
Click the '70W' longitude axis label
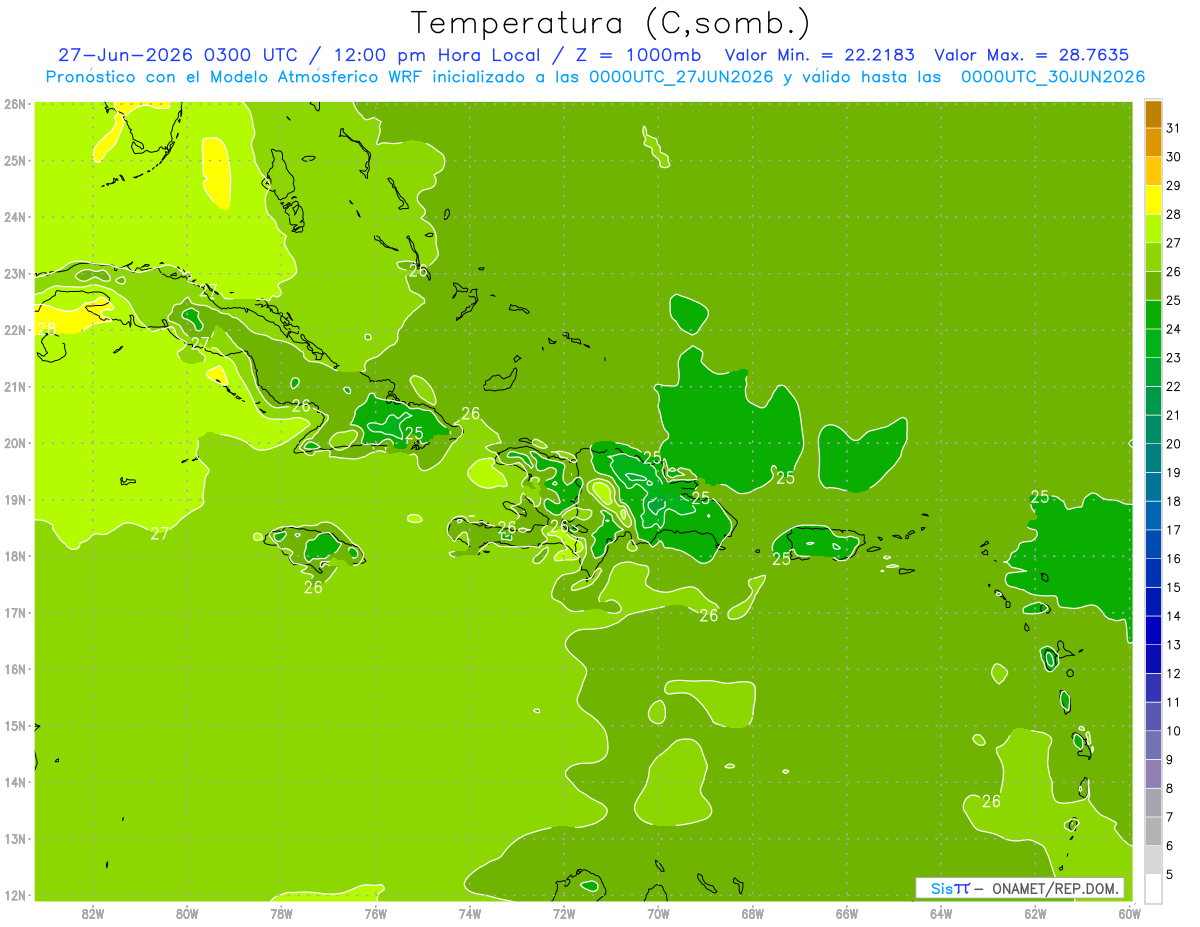658,912
